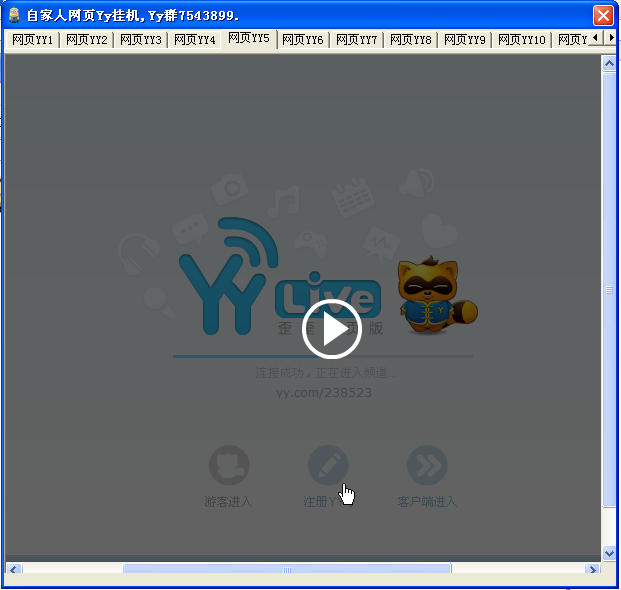Switch to the 网页YY1 tab

(32, 40)
